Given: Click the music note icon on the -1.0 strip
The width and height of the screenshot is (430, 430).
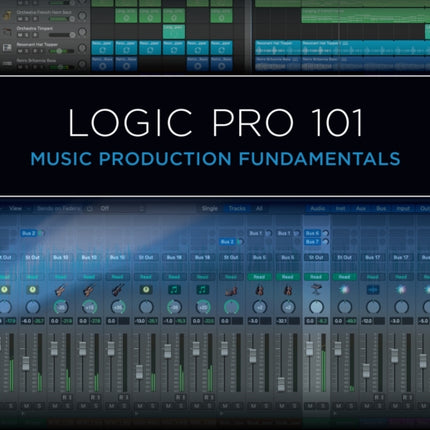Looking at the screenshot, I should pos(174,289).
